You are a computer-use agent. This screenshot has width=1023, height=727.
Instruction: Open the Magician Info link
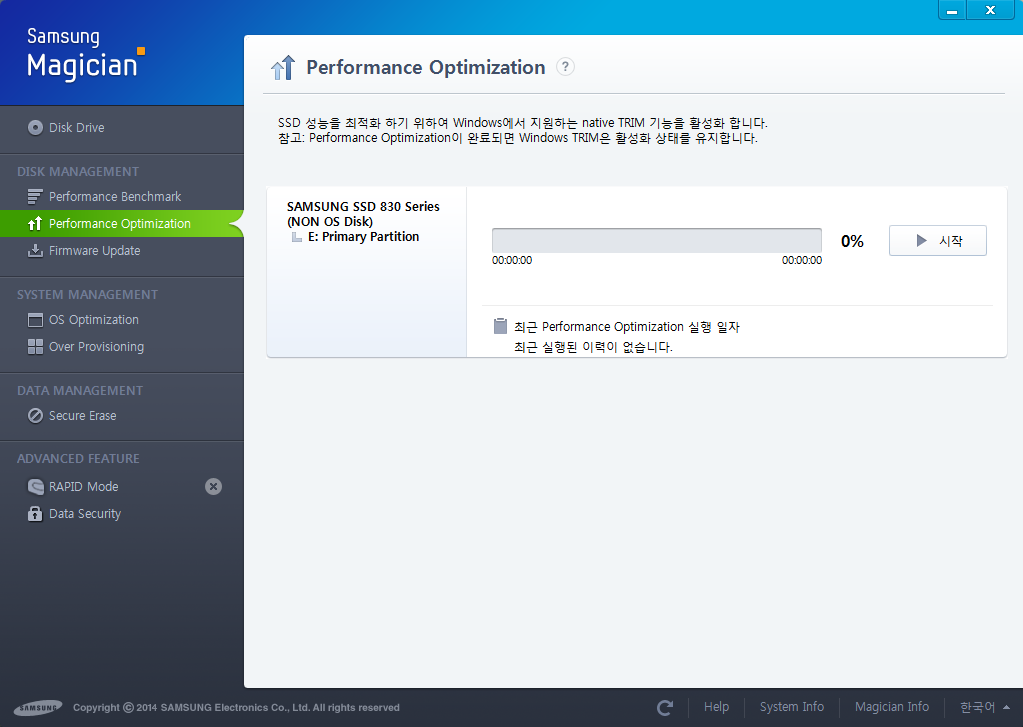click(x=891, y=707)
